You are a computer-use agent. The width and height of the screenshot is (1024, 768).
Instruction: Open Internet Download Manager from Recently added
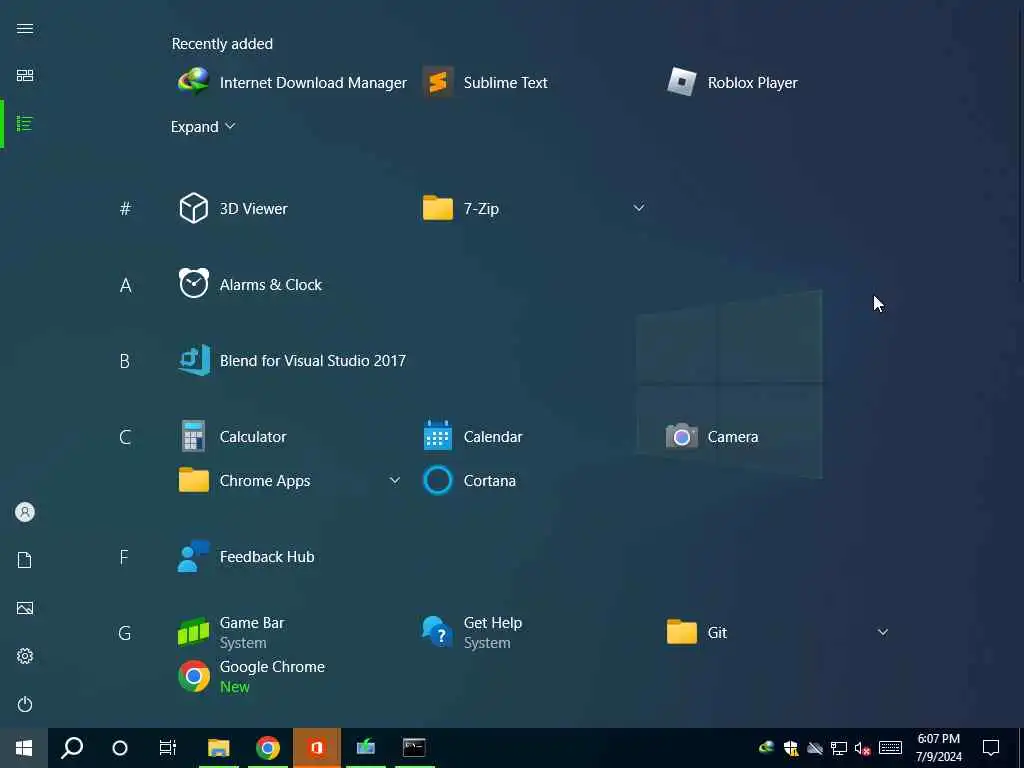[292, 83]
